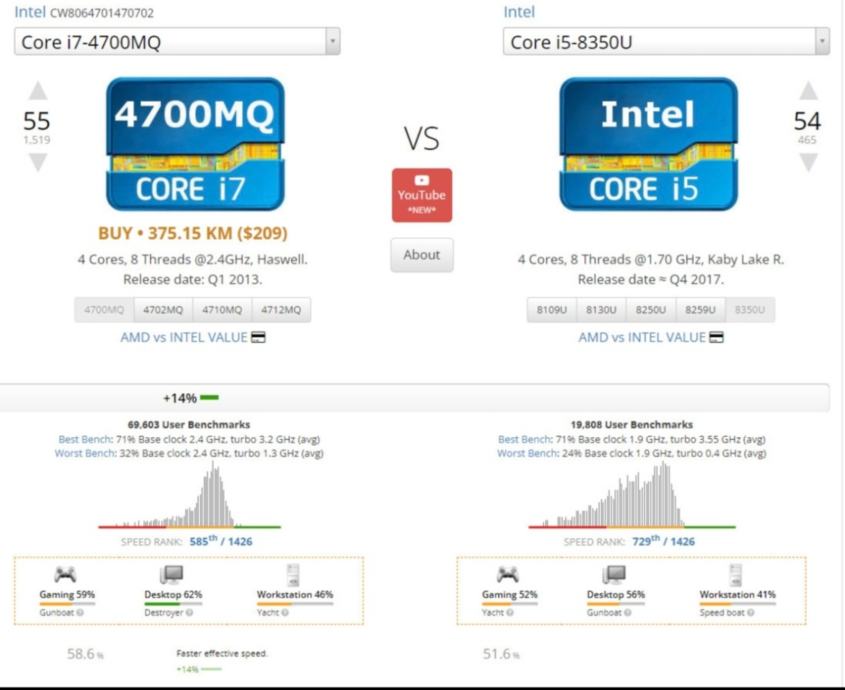Click the 4700MQ Core i7 chip image
The height and width of the screenshot is (690, 845).
point(194,144)
